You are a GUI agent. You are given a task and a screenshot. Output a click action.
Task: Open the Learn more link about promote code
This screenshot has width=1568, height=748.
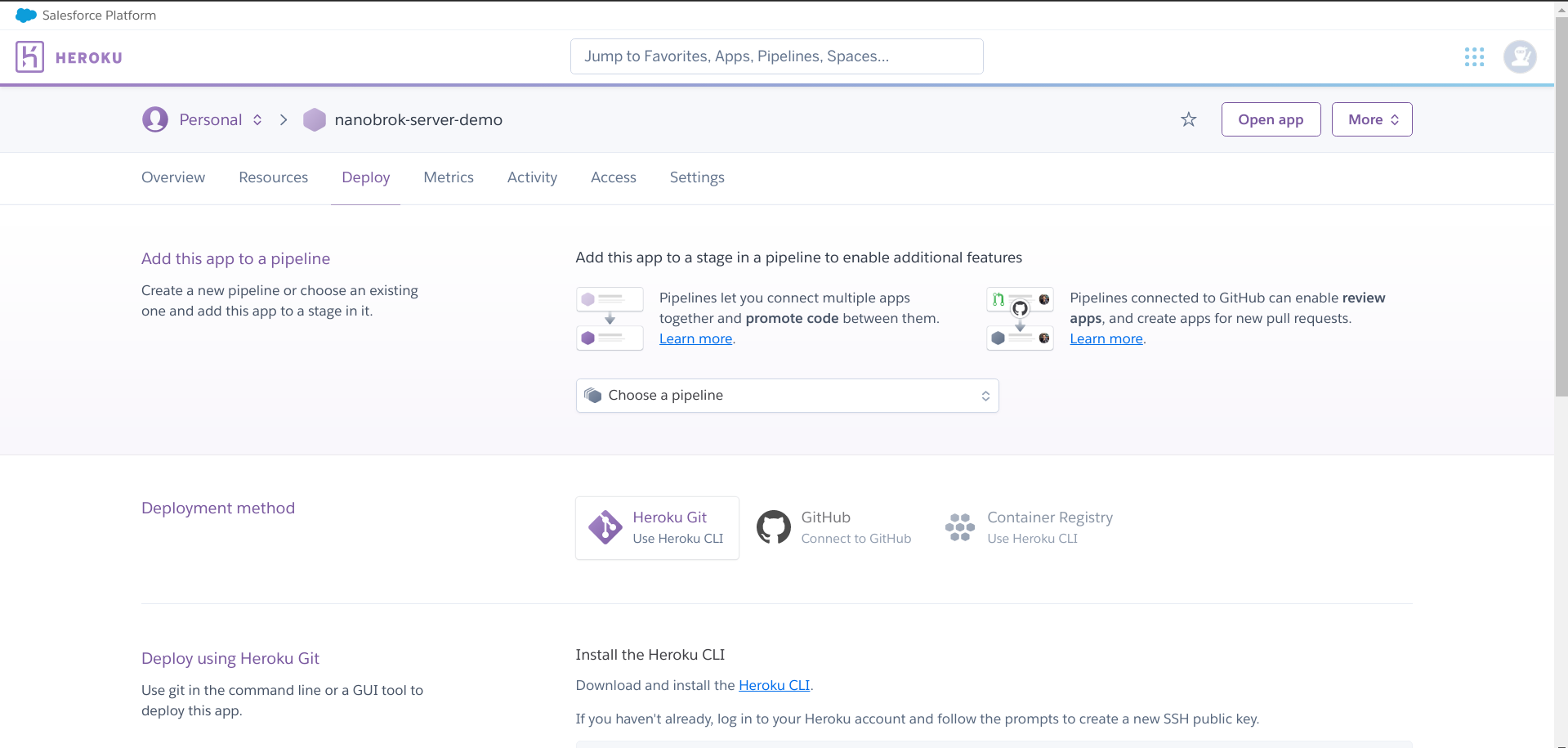[x=695, y=338]
